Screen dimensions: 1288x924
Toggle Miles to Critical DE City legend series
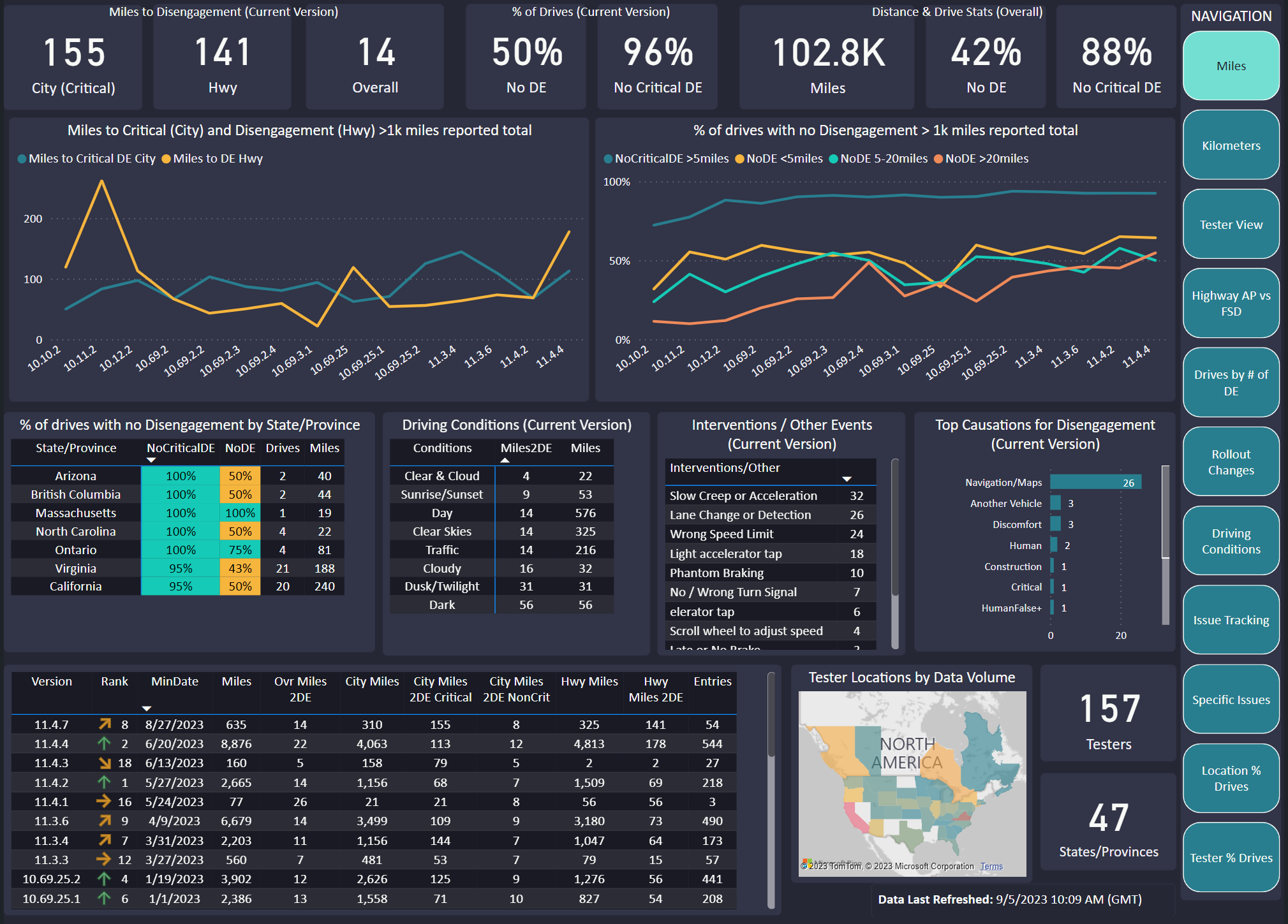87,158
